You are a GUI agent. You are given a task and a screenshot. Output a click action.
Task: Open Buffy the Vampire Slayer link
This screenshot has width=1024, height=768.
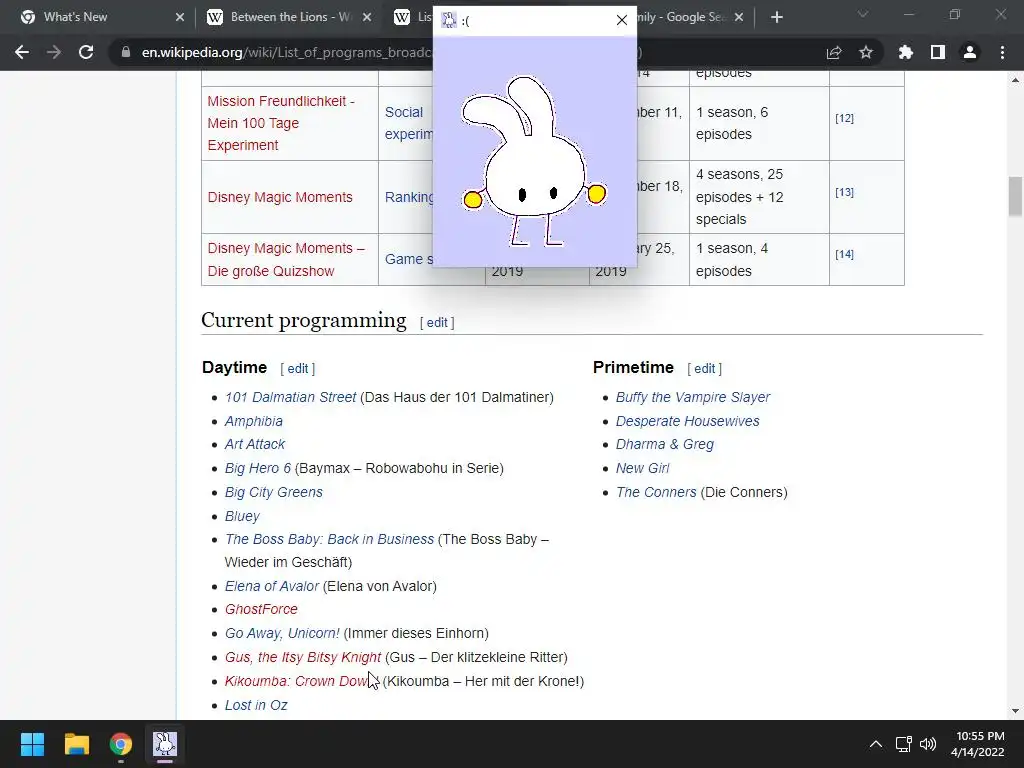693,397
